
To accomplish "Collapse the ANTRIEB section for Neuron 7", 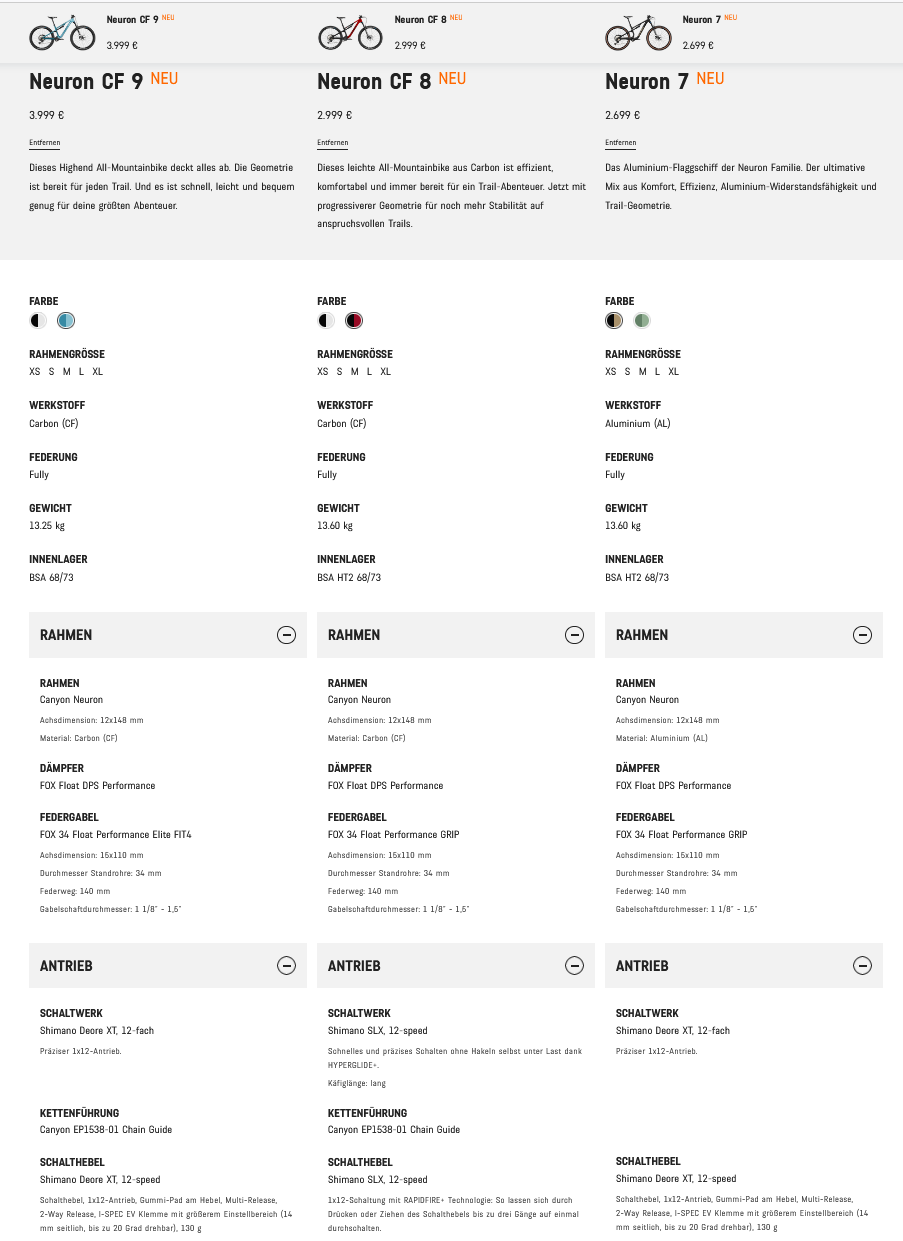I will tap(862, 966).
